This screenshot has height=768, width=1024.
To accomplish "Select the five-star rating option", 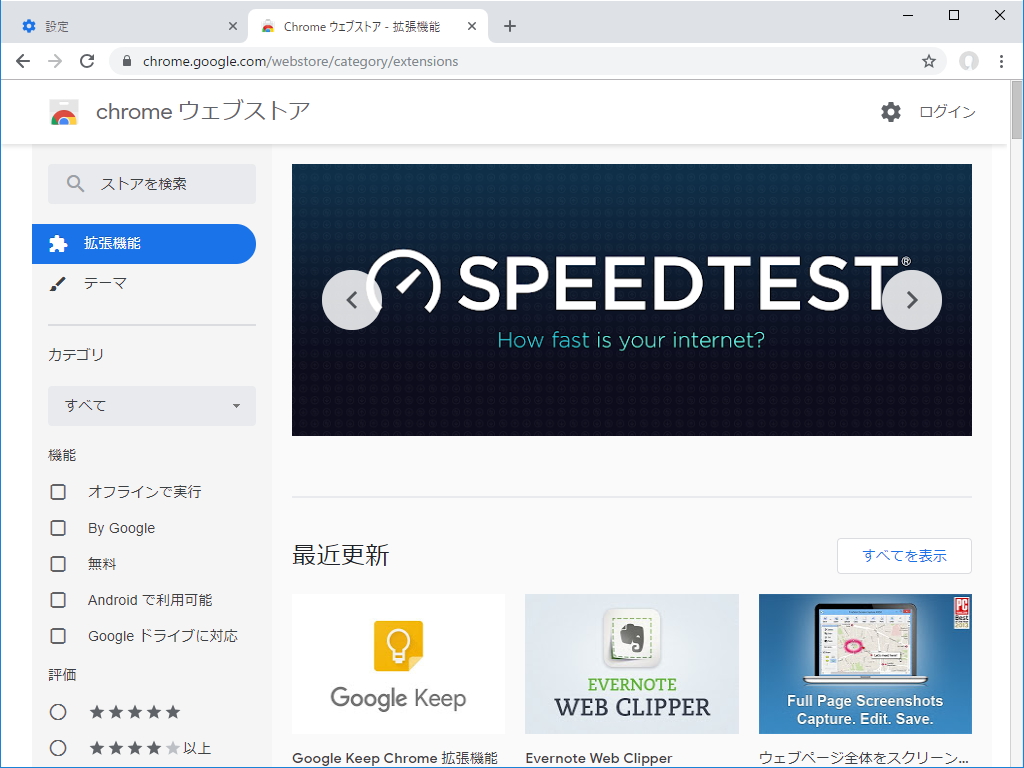I will [x=58, y=711].
